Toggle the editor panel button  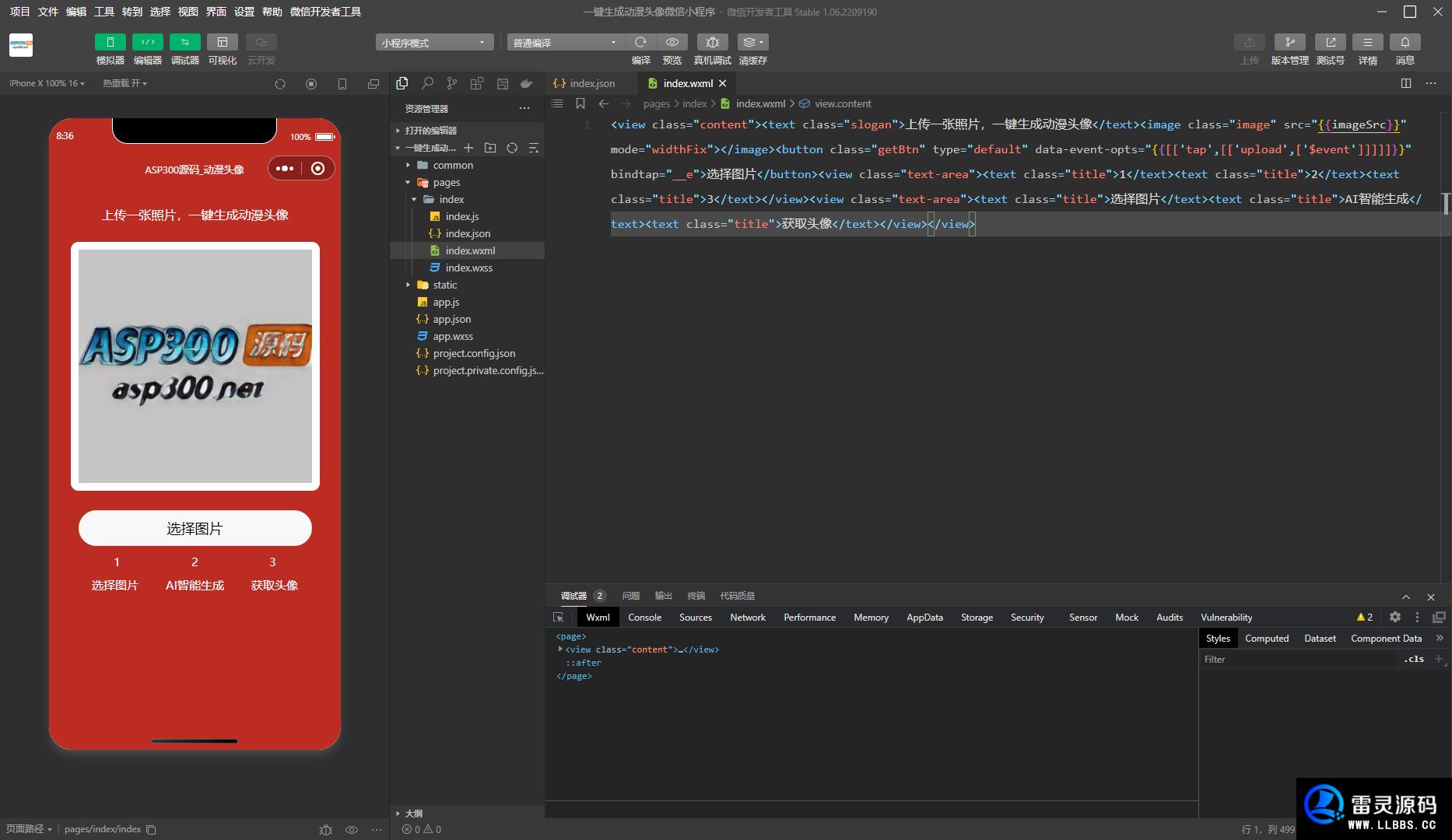click(x=147, y=42)
